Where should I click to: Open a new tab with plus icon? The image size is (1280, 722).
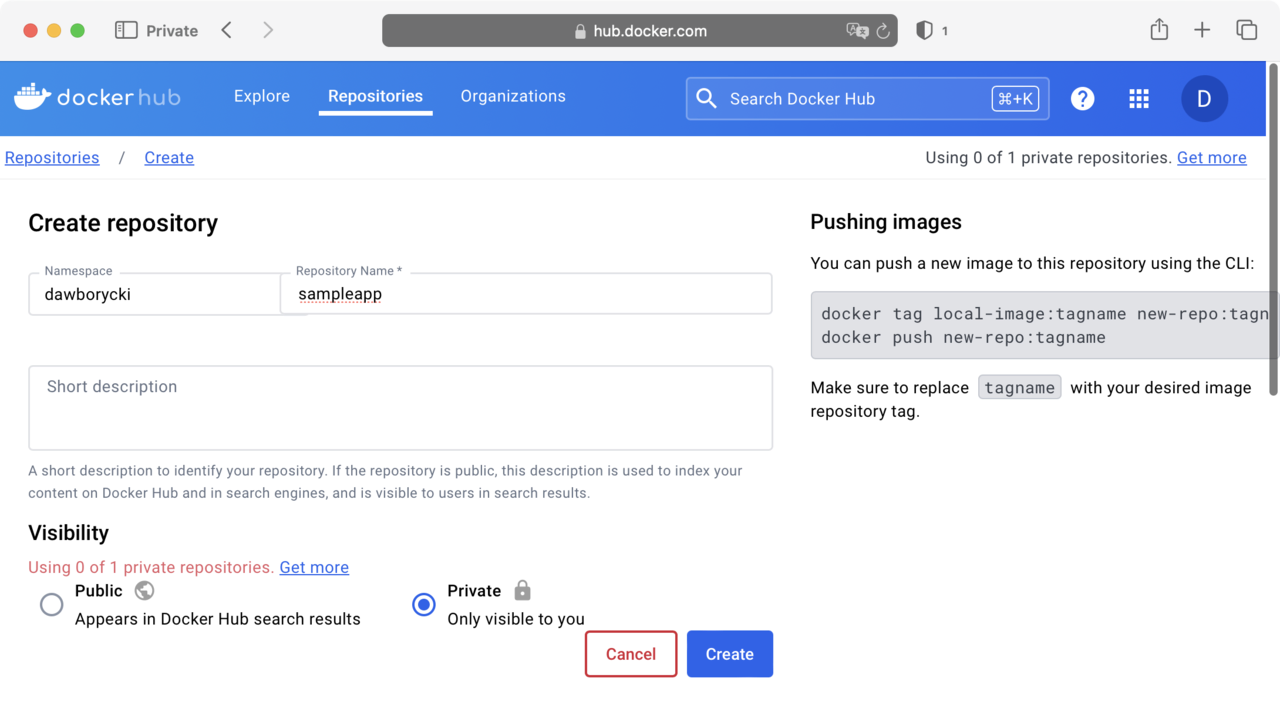1202,30
